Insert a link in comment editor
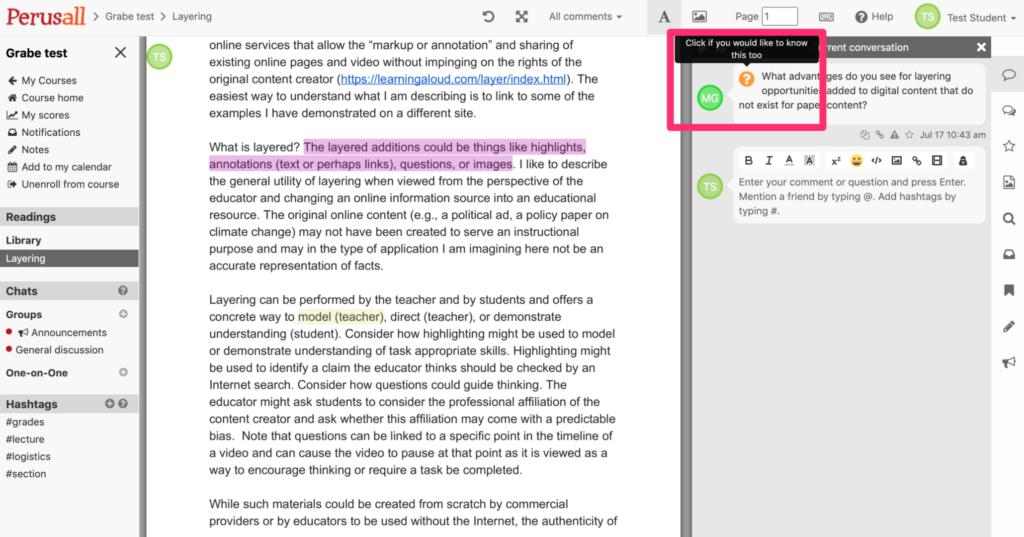 (x=916, y=160)
